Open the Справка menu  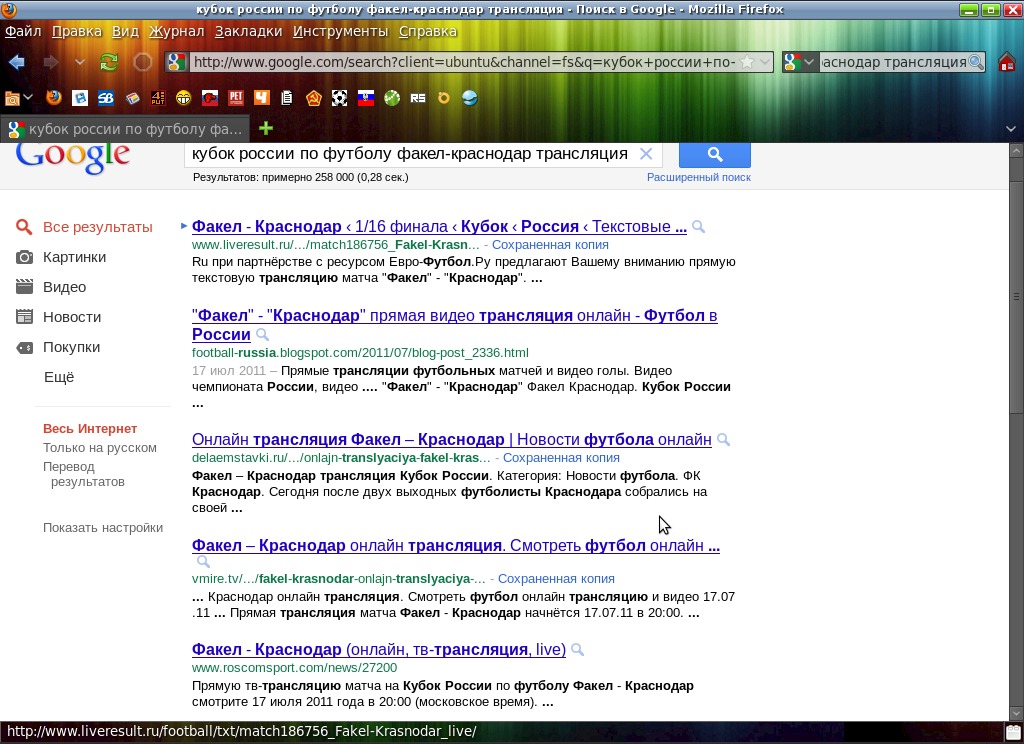[x=427, y=31]
